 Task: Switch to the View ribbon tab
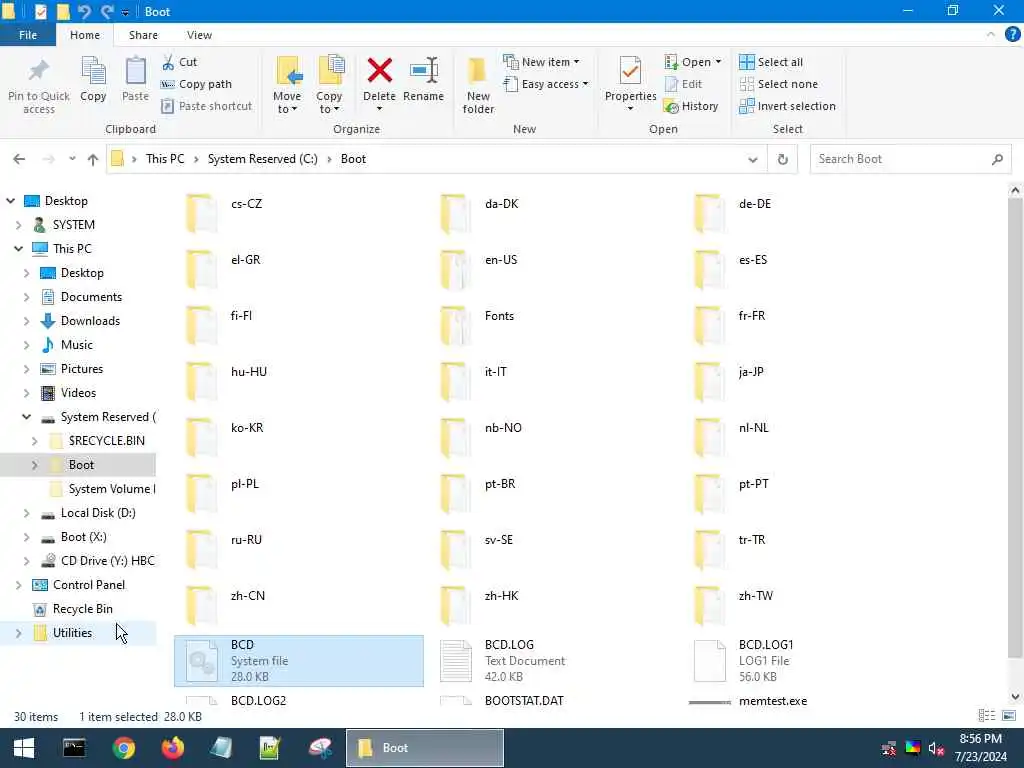click(x=199, y=35)
